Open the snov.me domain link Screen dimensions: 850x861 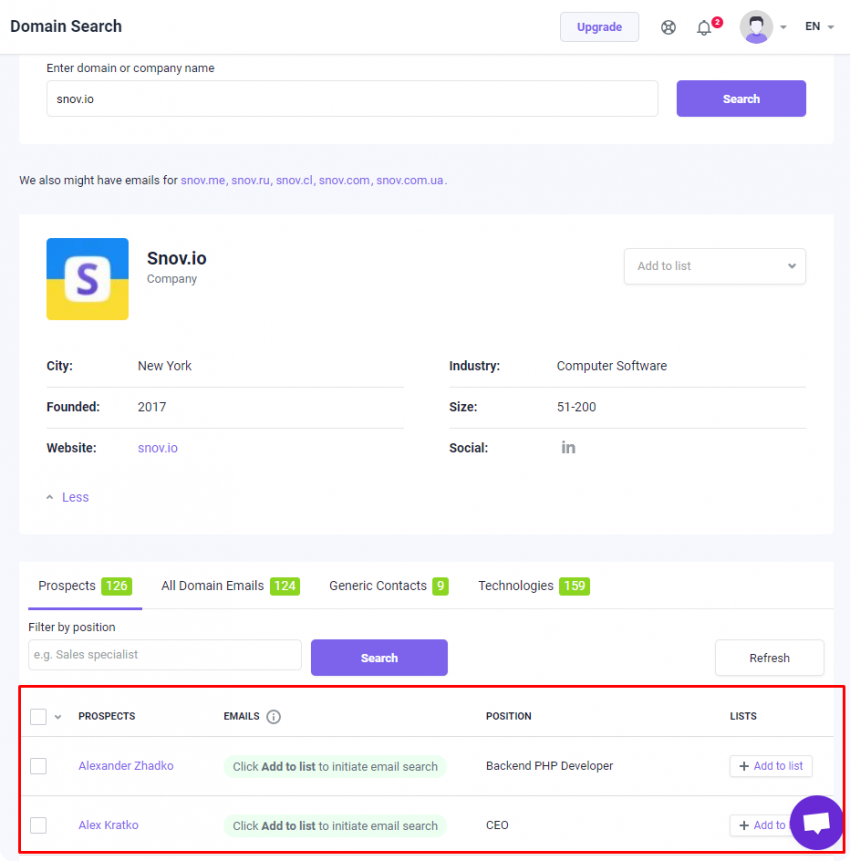(203, 180)
